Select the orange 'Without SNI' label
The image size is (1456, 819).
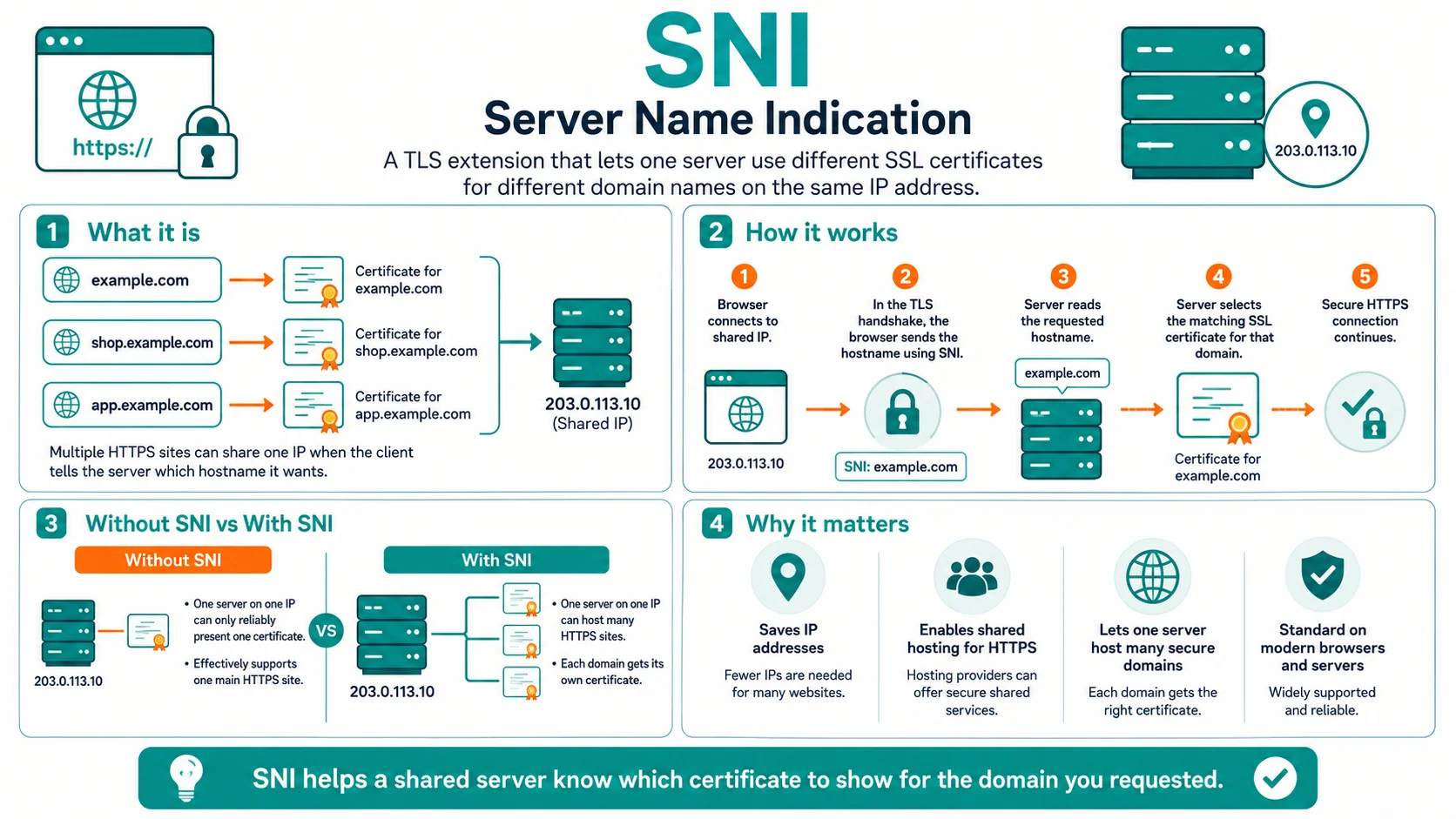(173, 560)
